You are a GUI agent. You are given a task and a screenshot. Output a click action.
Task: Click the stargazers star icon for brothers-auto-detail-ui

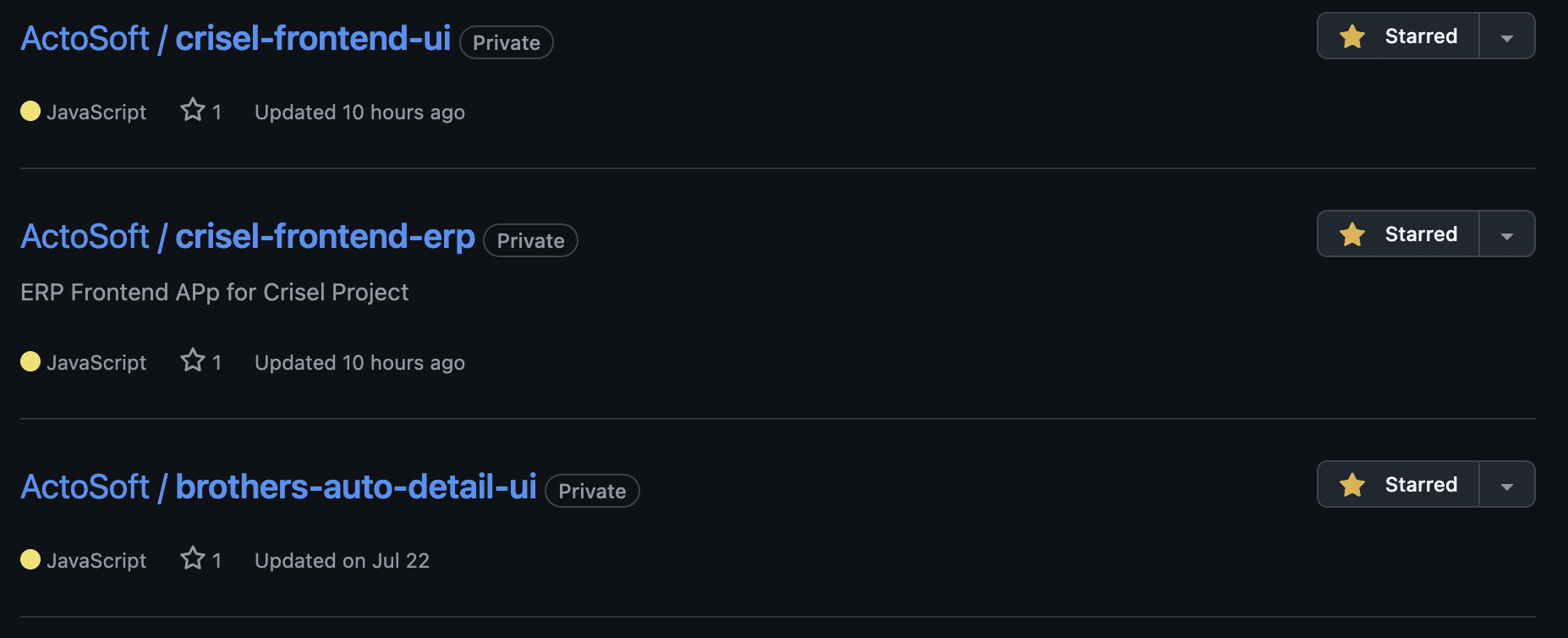click(193, 558)
